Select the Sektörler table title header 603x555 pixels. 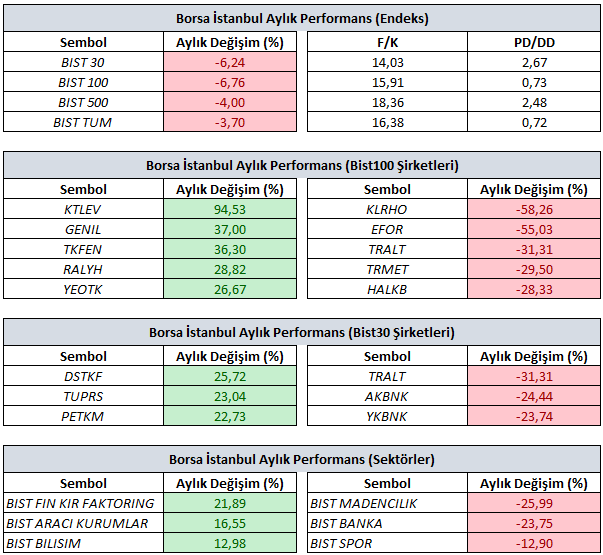pyautogui.click(x=301, y=460)
